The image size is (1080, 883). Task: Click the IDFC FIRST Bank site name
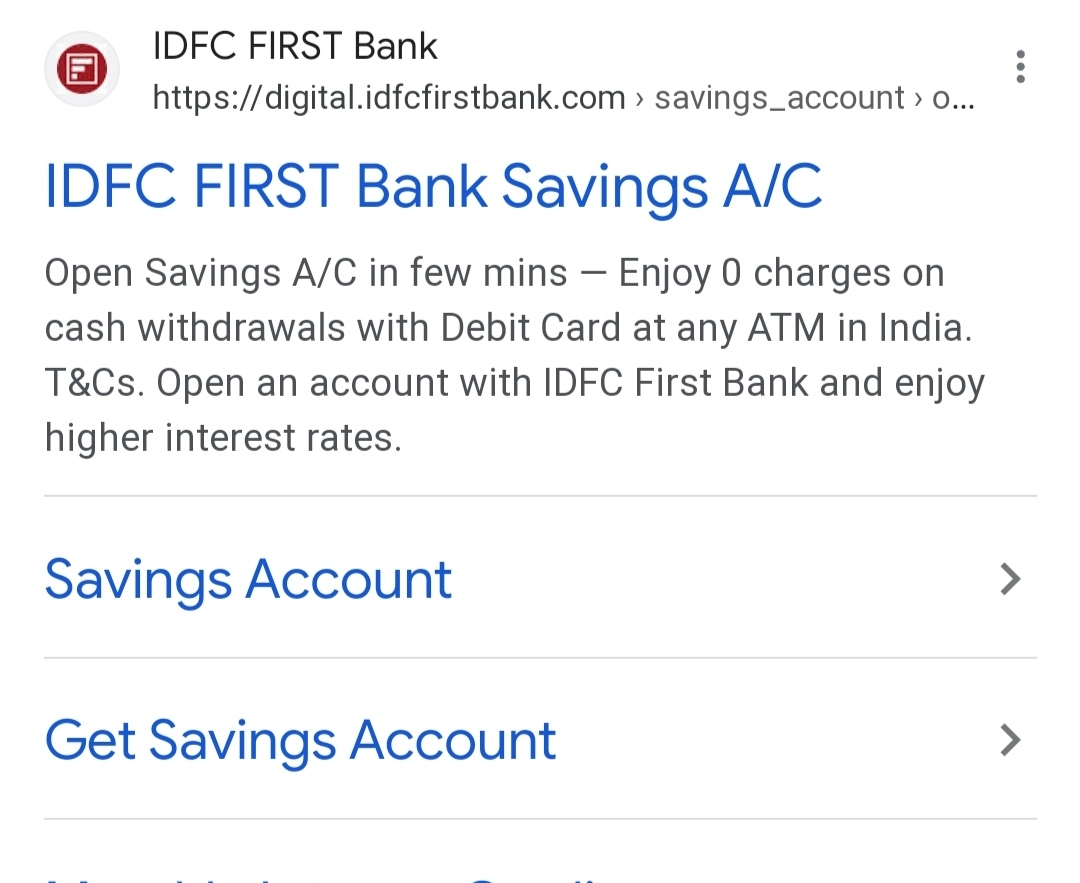tap(295, 46)
